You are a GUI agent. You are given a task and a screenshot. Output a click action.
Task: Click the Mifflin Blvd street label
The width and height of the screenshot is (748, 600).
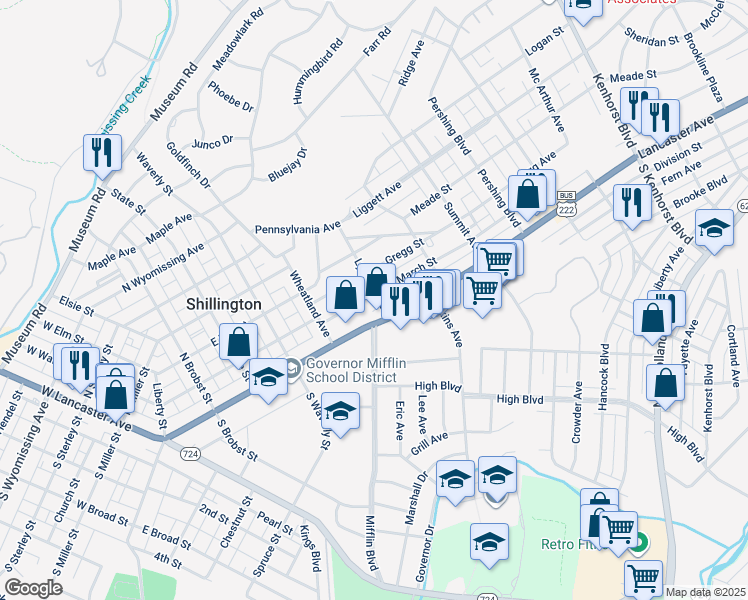[372, 543]
